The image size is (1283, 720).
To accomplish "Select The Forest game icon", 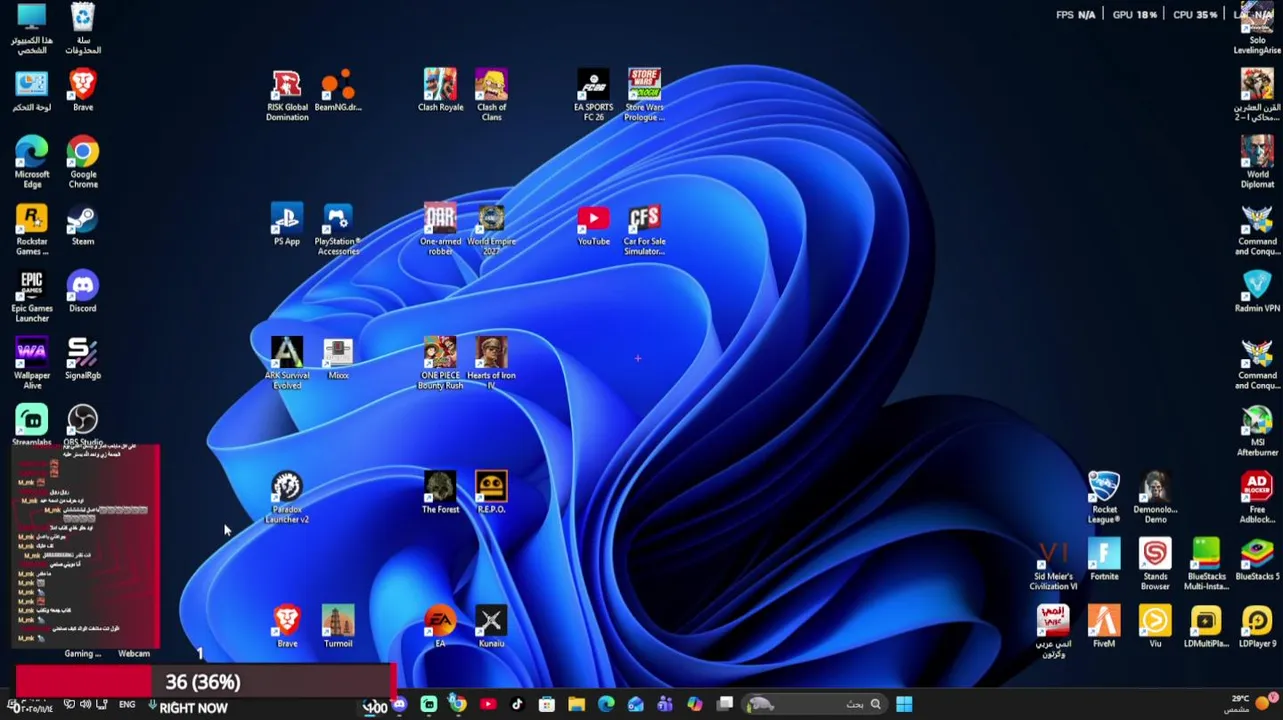I will tap(440, 493).
